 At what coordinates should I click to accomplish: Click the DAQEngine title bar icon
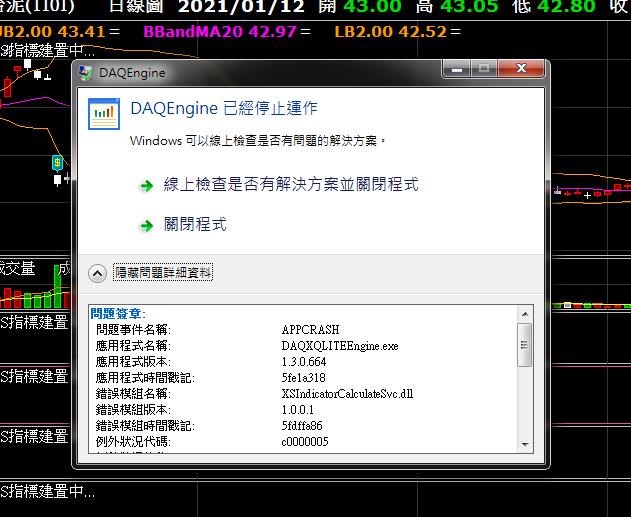click(x=85, y=72)
